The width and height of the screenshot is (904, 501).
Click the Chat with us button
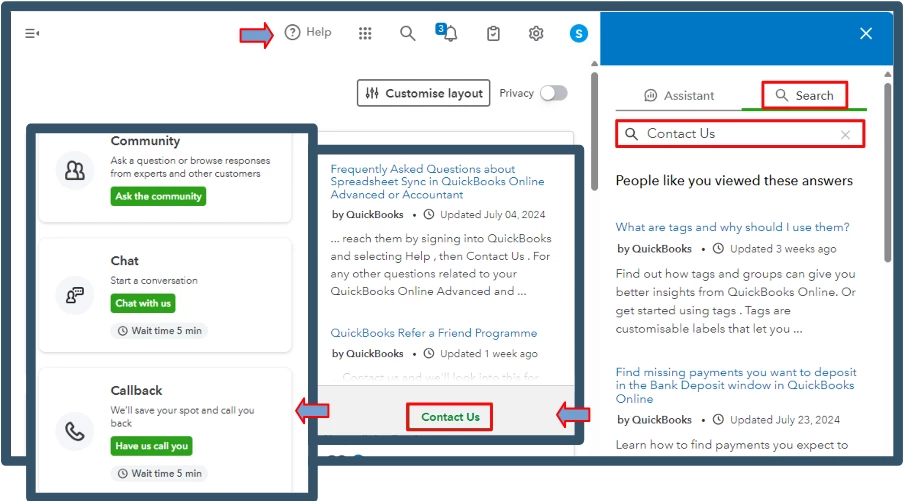point(143,303)
